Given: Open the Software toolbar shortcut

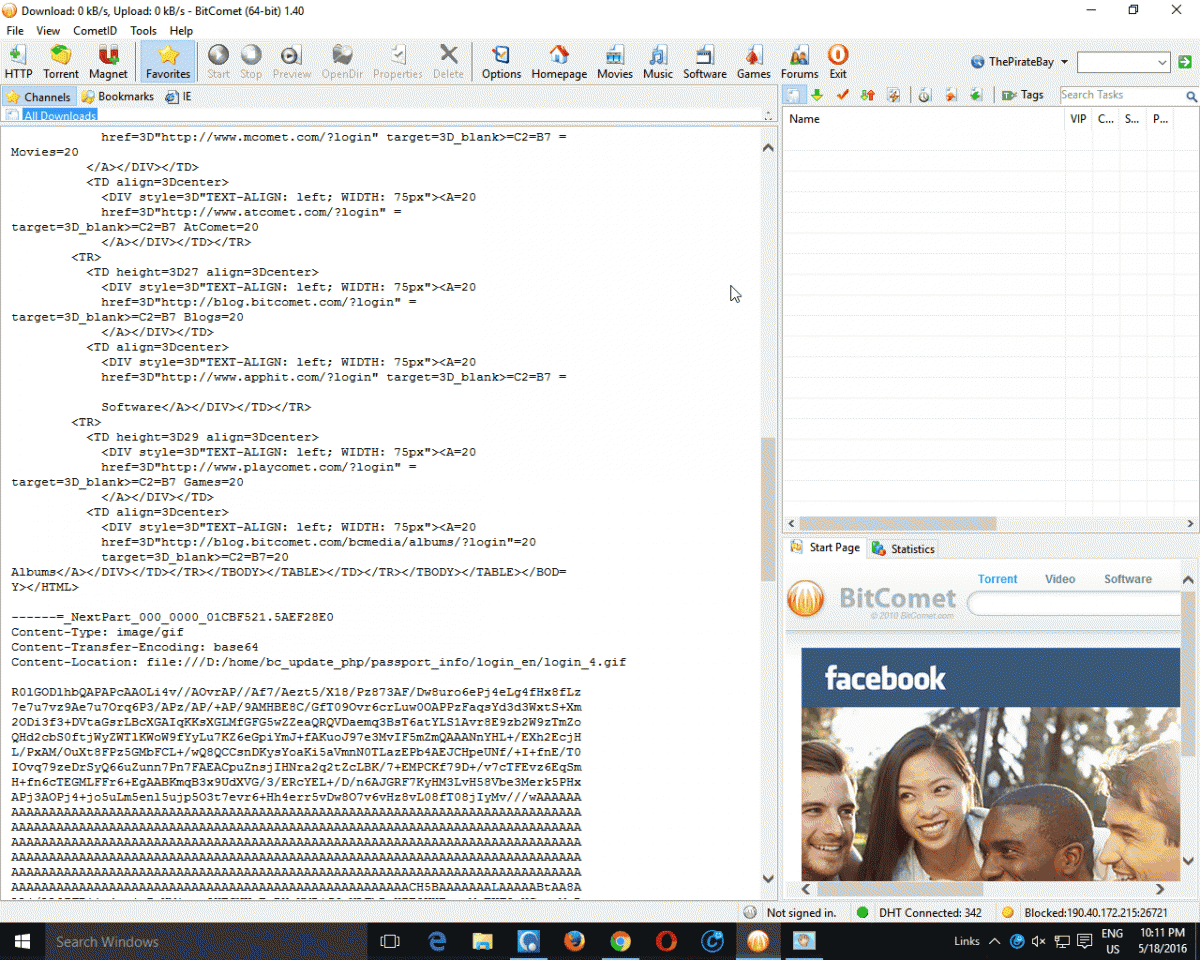Looking at the screenshot, I should (x=705, y=62).
